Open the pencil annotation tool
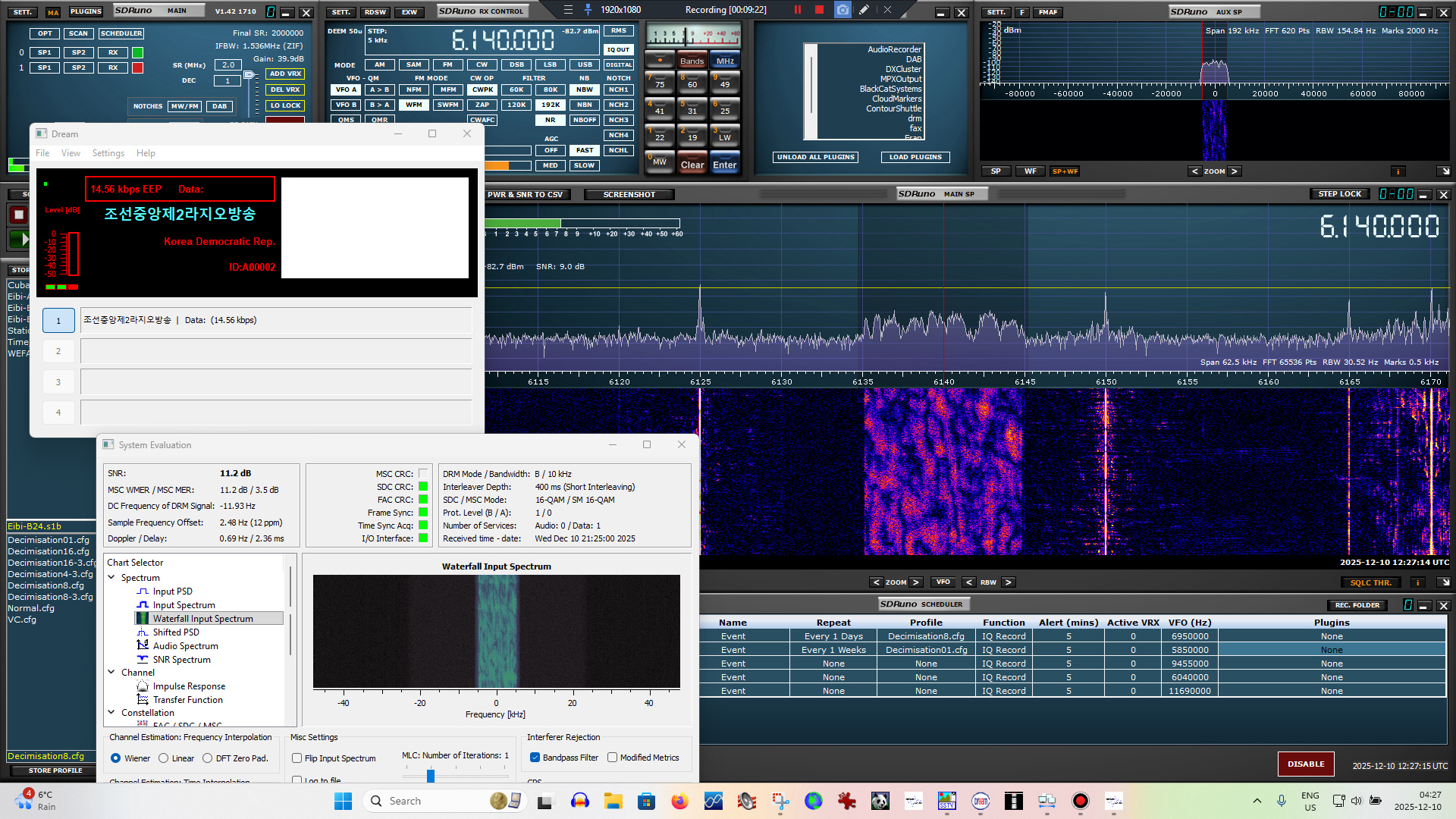This screenshot has height=819, width=1456. point(864,10)
